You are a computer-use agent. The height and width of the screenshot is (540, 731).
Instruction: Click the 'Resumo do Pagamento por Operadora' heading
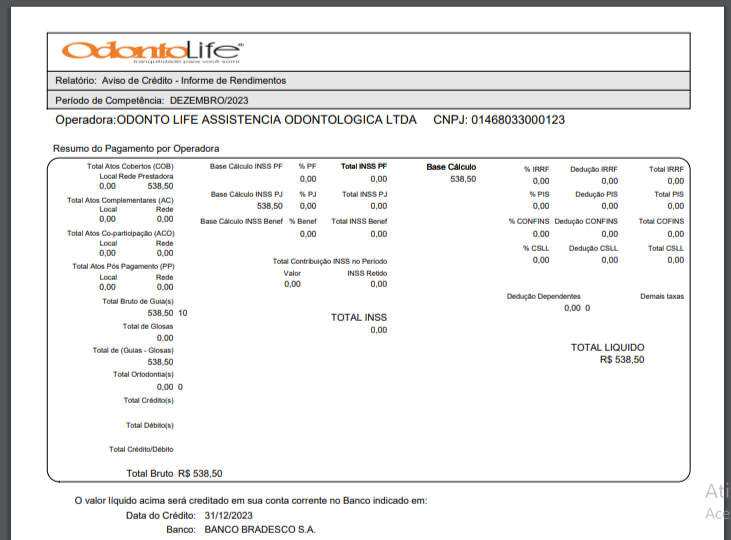136,149
